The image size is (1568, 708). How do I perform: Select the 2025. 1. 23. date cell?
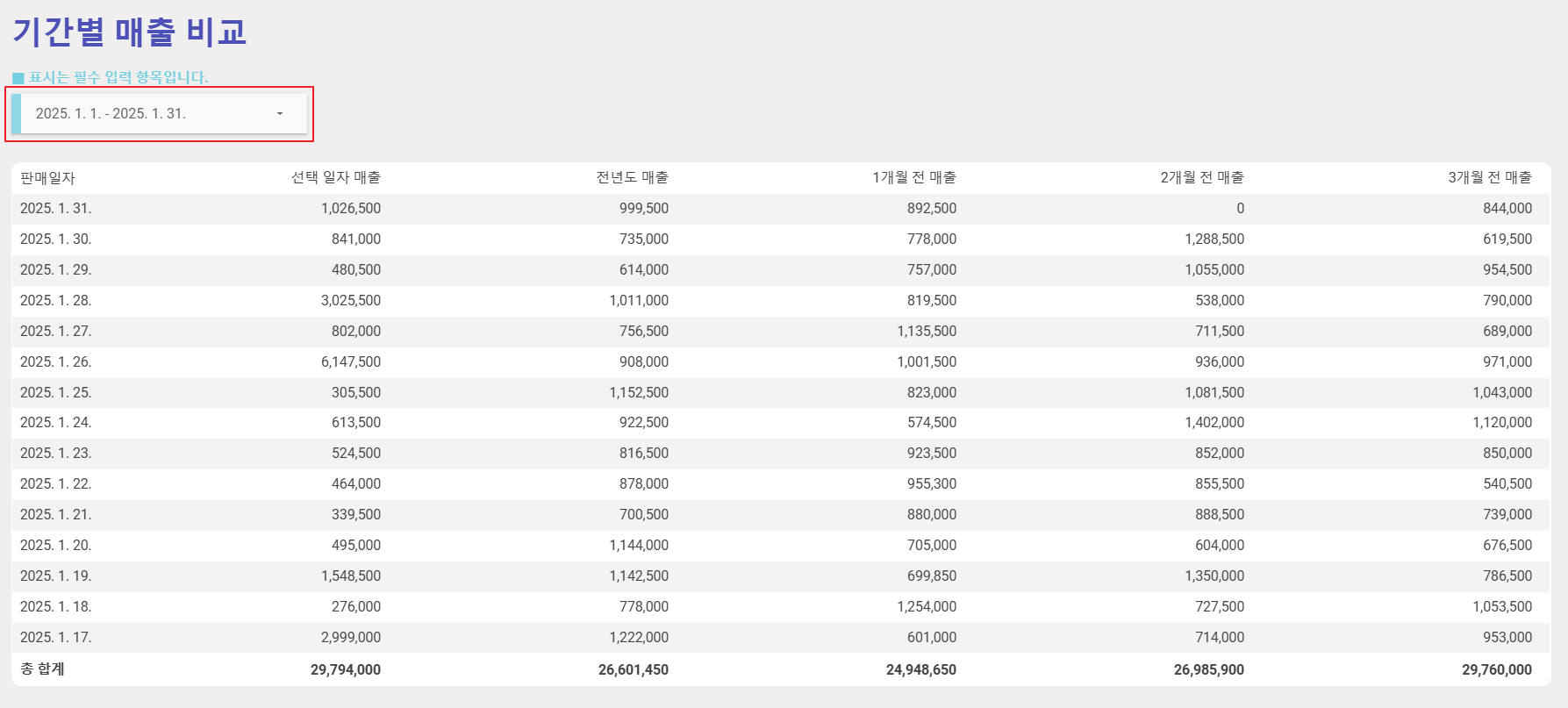point(56,454)
